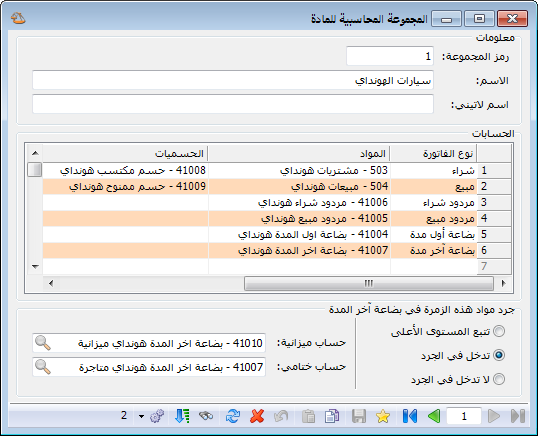Screen dimensions: 539x437
Task: Select the 'تتبع المستوى الأعلى' radio option
Action: (x=499, y=331)
